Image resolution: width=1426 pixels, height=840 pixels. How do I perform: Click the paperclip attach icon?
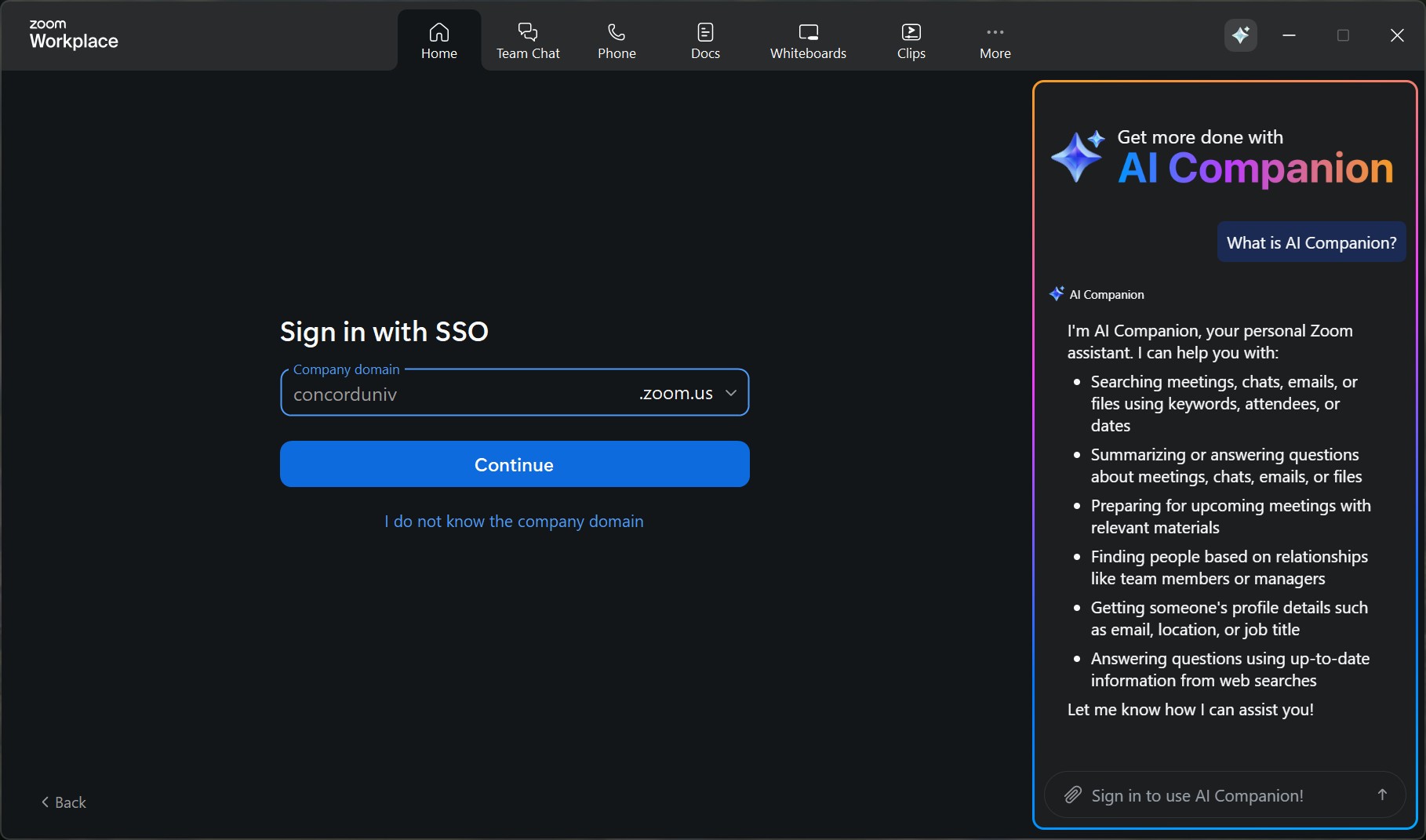tap(1072, 795)
